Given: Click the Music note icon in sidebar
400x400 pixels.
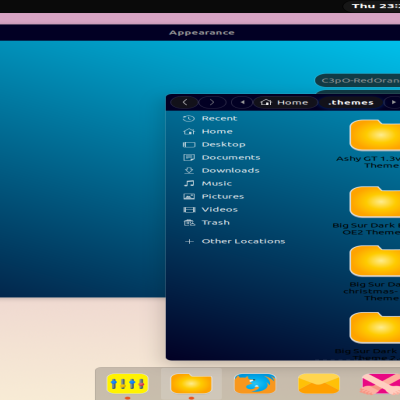Looking at the screenshot, I should click(x=189, y=183).
